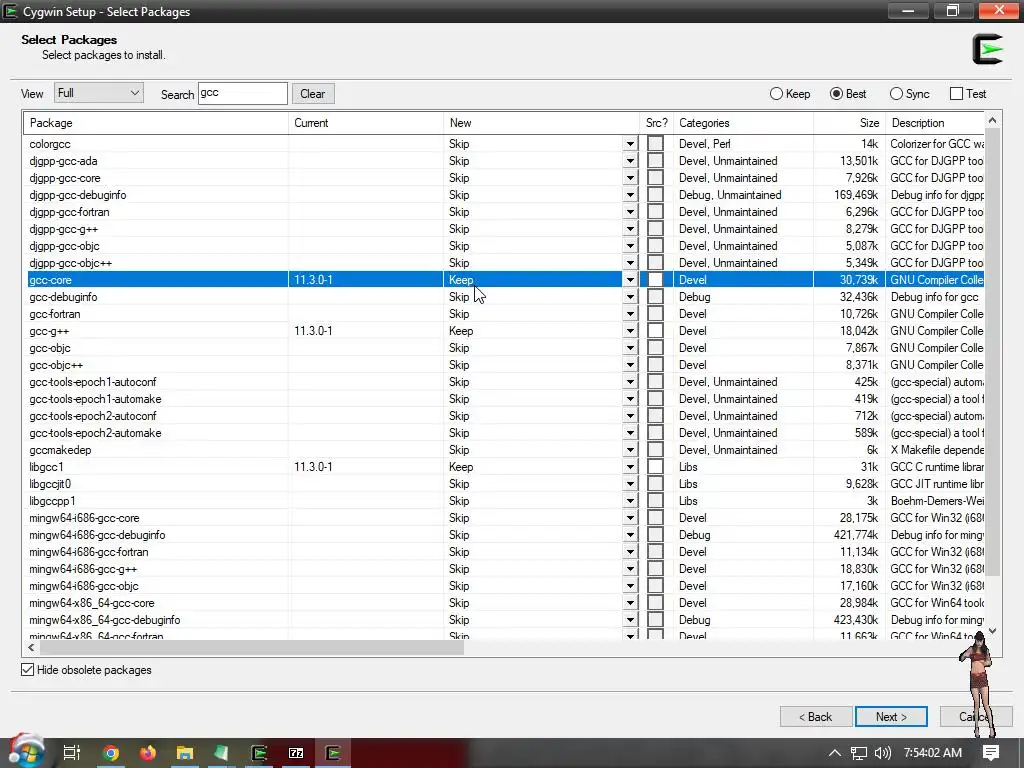The height and width of the screenshot is (768, 1024).
Task: Select the libgccpp1 package row
Action: pos(504,500)
